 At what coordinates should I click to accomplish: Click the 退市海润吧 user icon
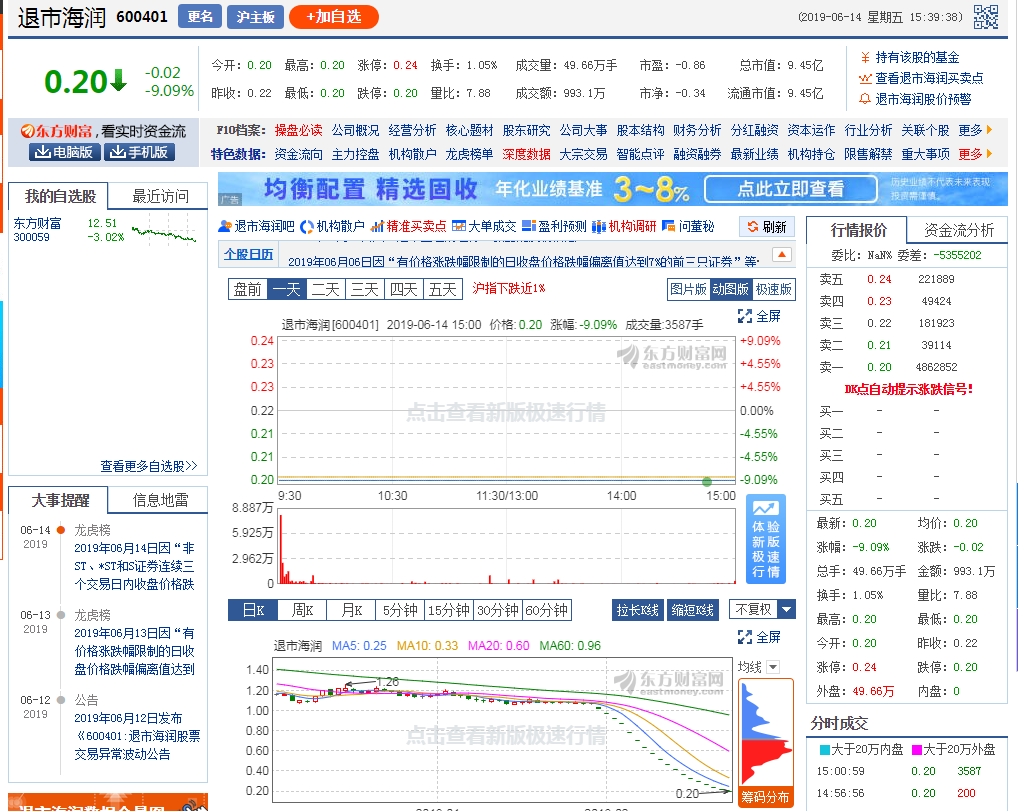(225, 226)
